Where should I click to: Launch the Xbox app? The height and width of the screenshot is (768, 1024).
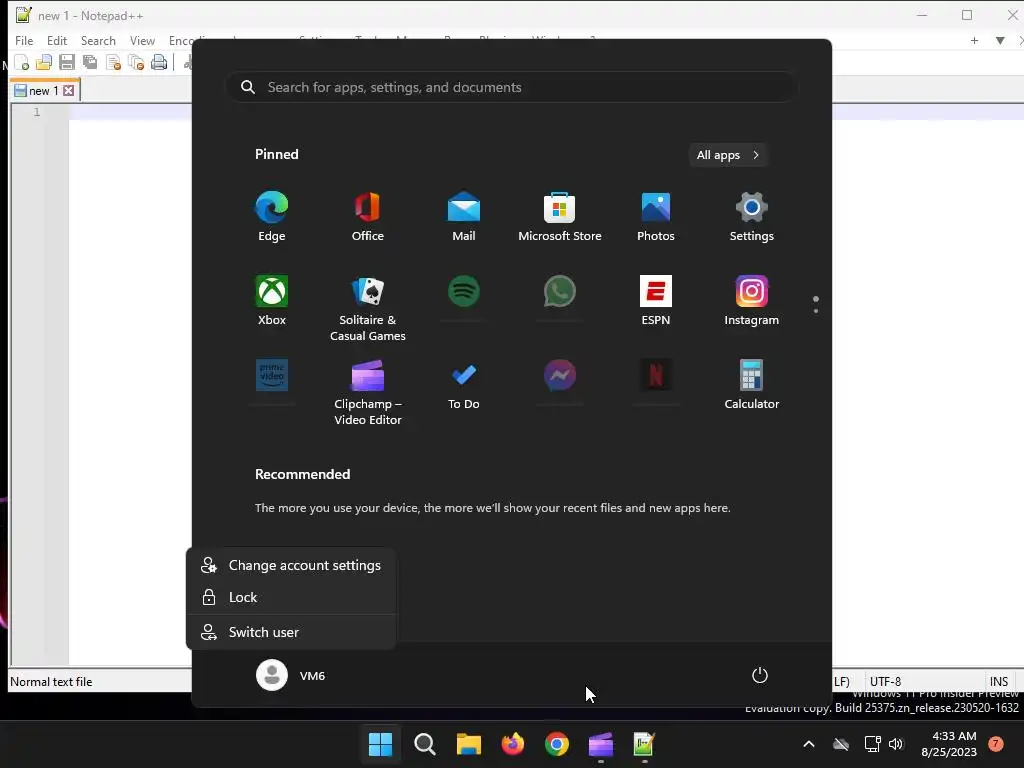tap(272, 300)
